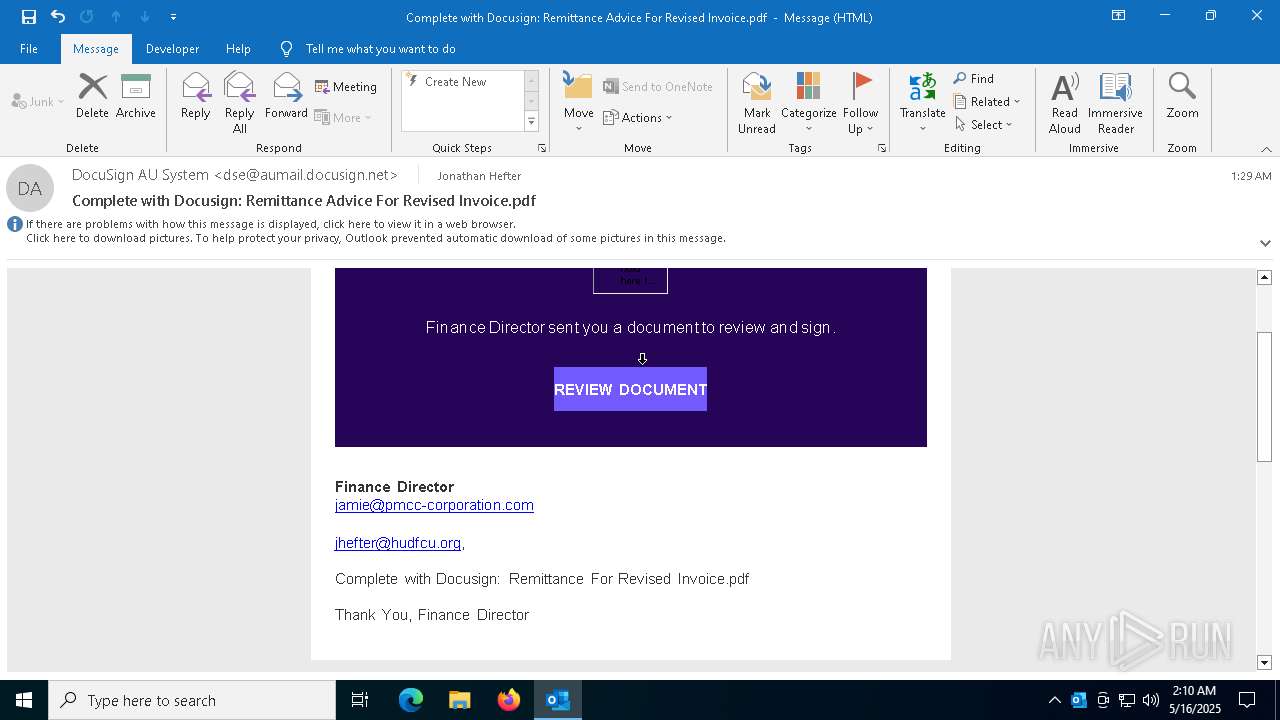Click the message scrollbar thumb
The height and width of the screenshot is (720, 1280).
tap(1265, 396)
